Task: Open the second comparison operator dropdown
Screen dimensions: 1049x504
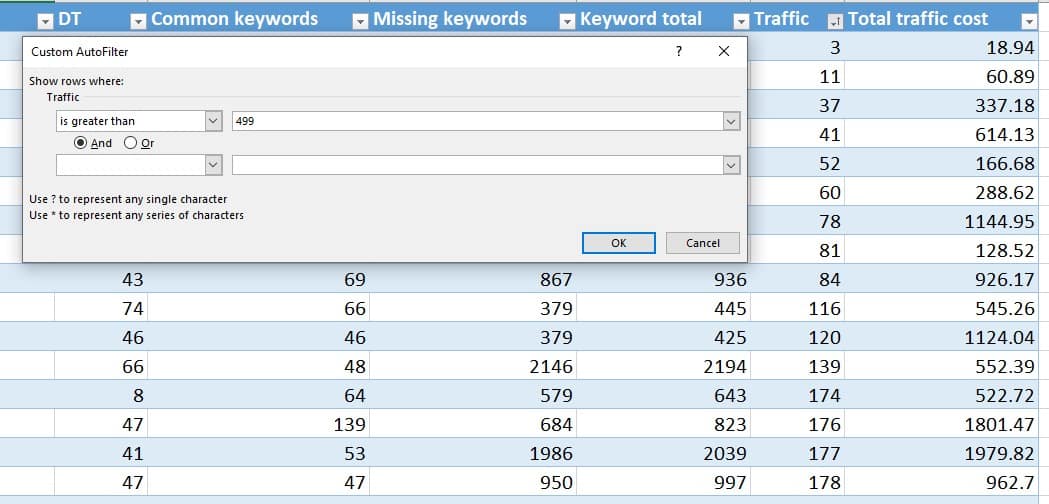Action: (x=213, y=165)
